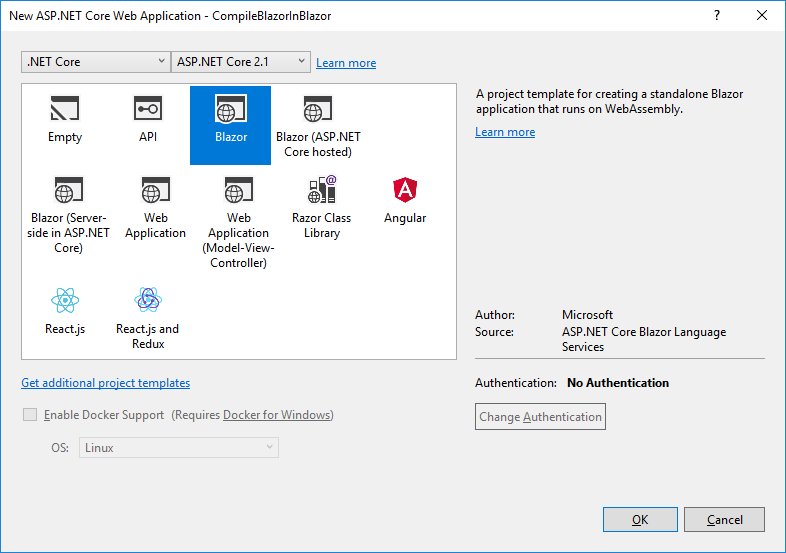
Task: Pick the Blazor Server-side template icon
Action: 69,190
